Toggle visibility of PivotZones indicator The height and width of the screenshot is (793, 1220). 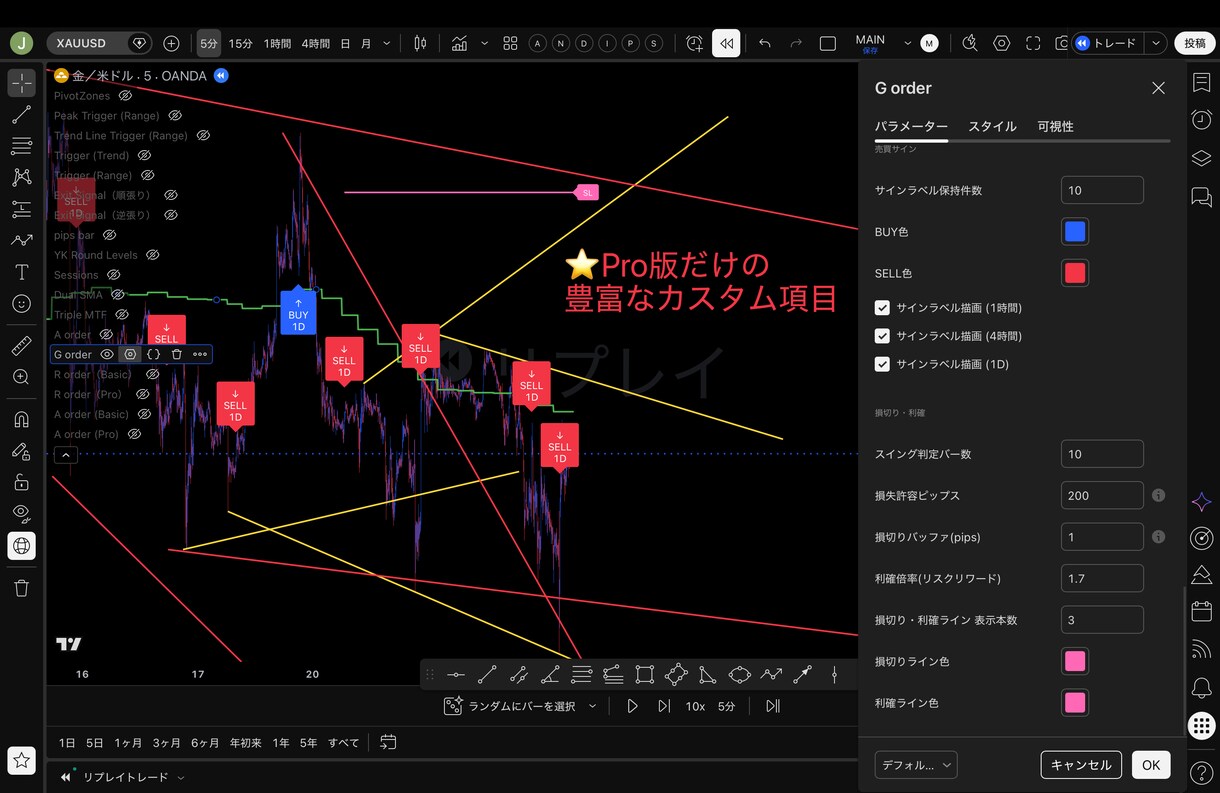pos(126,96)
